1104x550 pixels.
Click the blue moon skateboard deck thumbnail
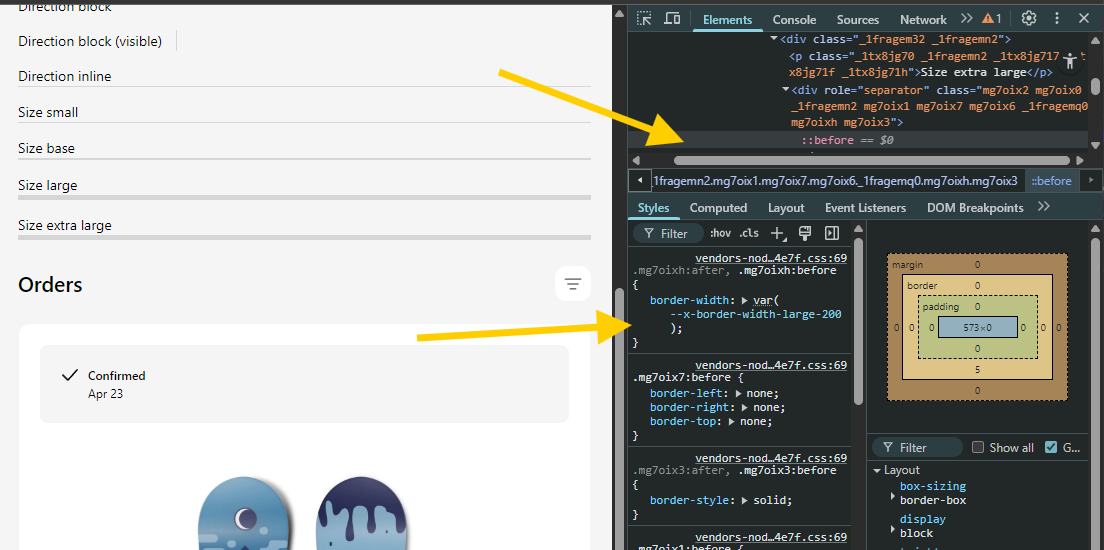coord(244,514)
